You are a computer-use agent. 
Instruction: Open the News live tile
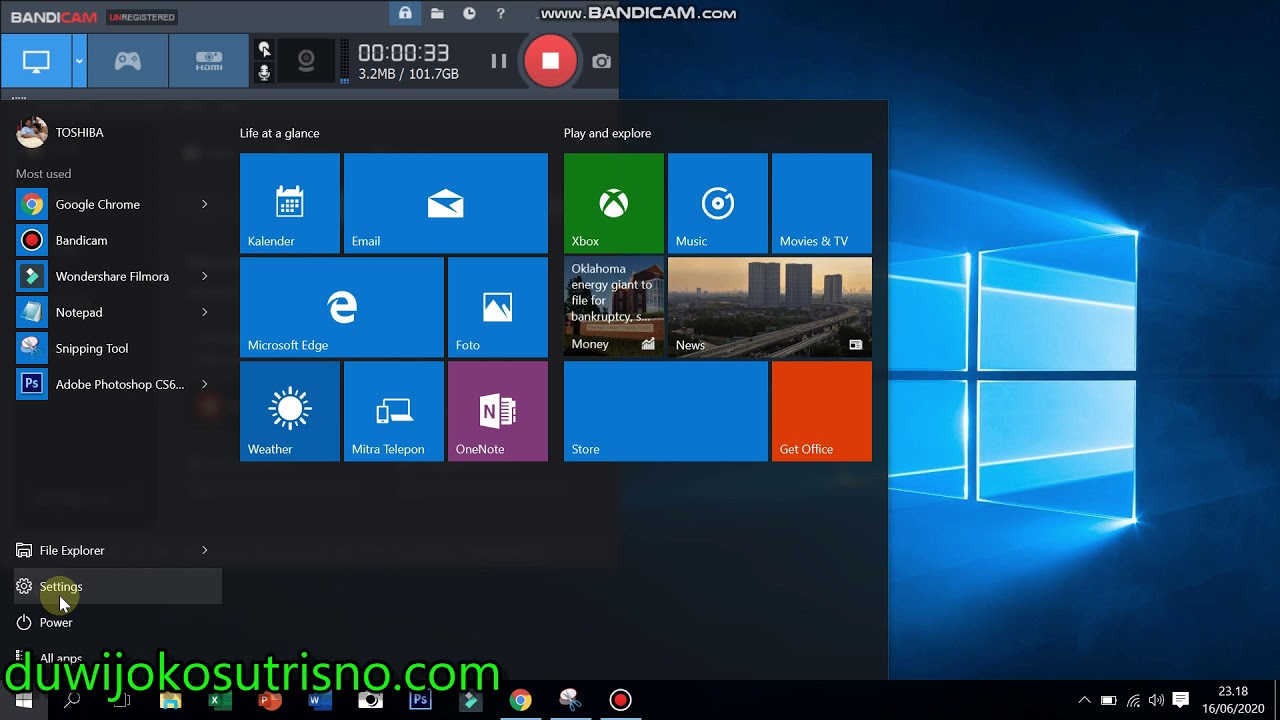pos(770,307)
